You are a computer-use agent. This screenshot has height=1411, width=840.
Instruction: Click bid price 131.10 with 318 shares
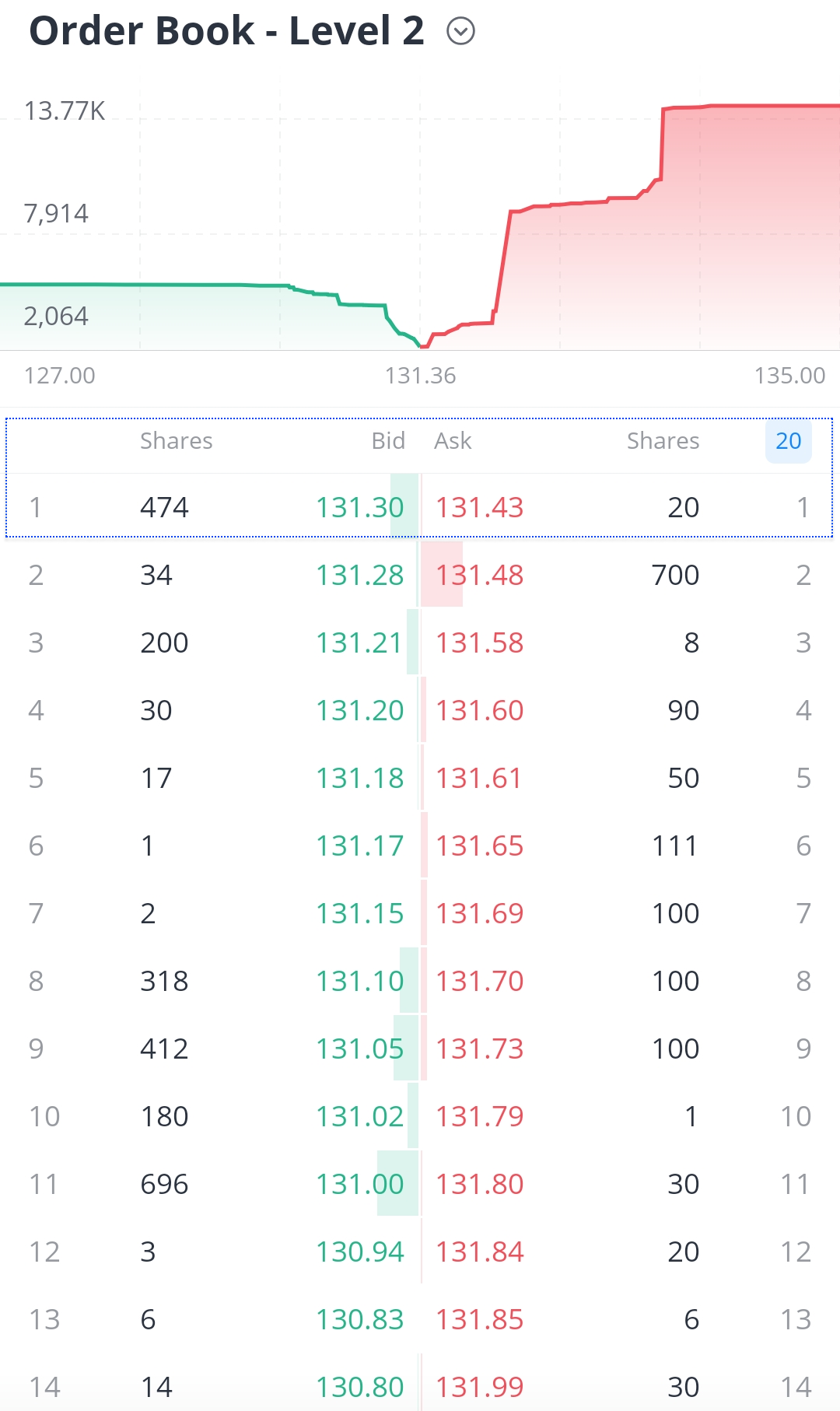pos(359,981)
